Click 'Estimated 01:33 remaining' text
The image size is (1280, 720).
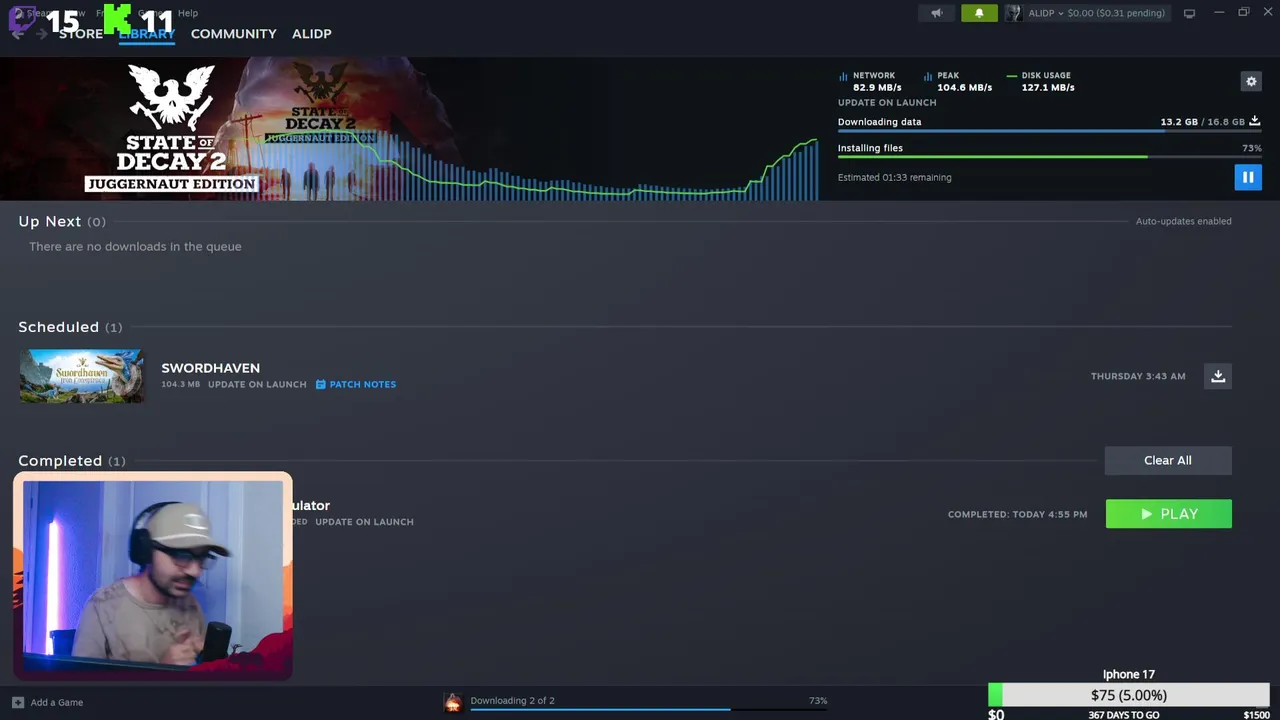894,177
